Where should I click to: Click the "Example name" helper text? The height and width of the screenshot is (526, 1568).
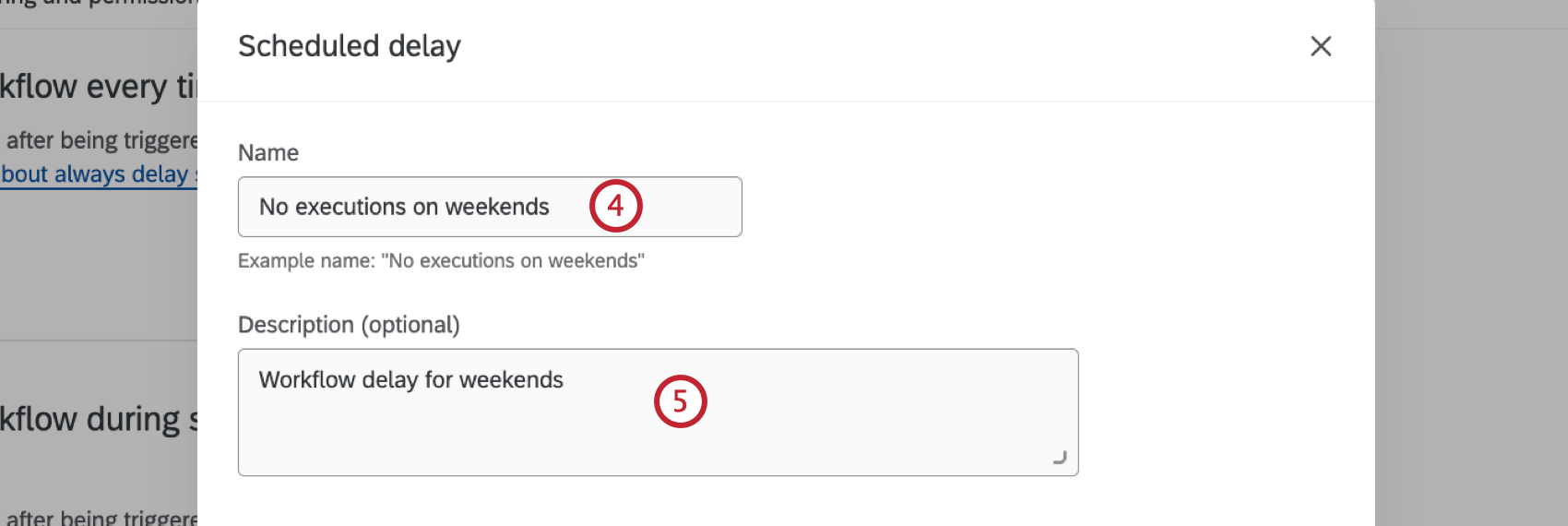click(x=441, y=261)
